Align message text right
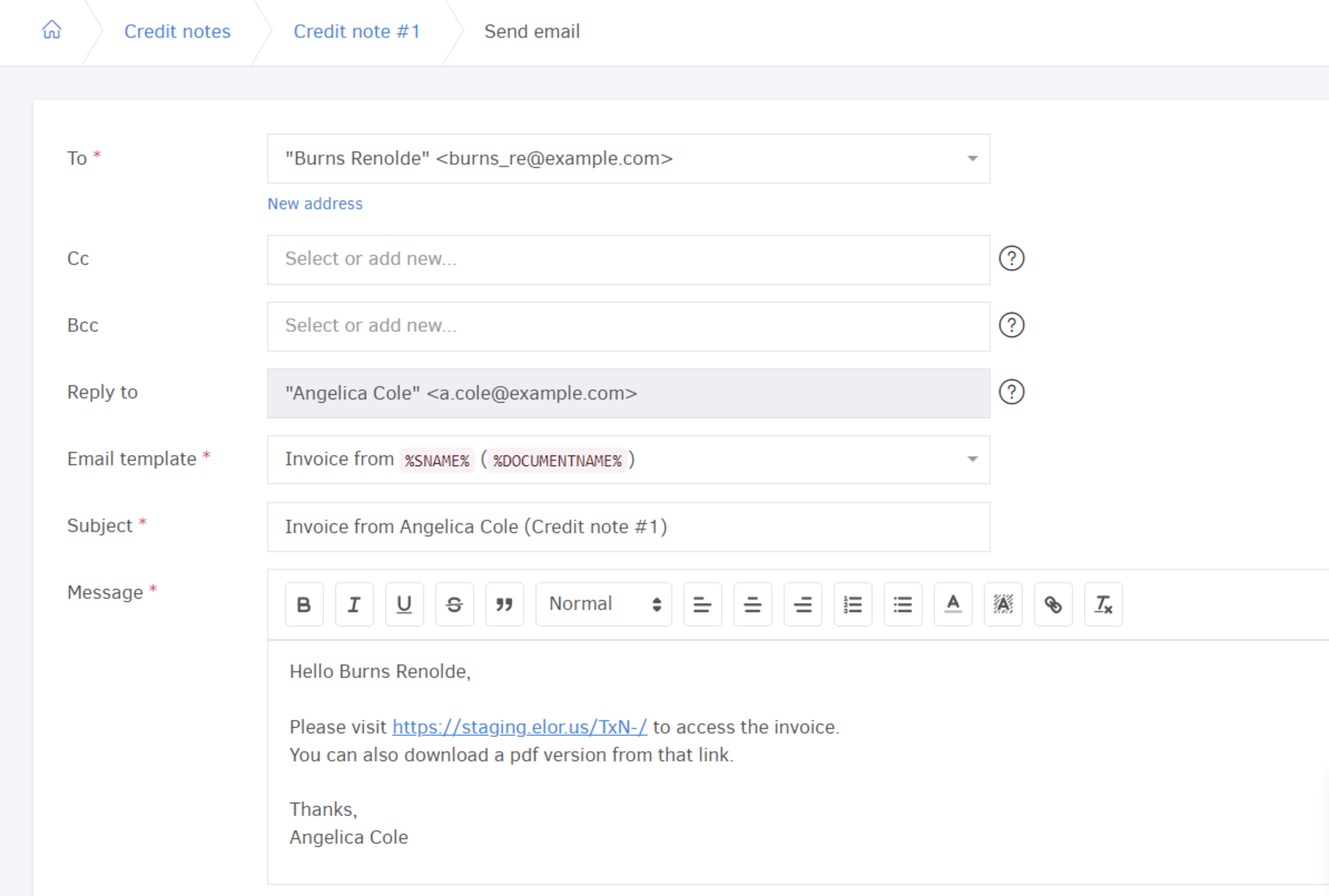 (x=803, y=604)
